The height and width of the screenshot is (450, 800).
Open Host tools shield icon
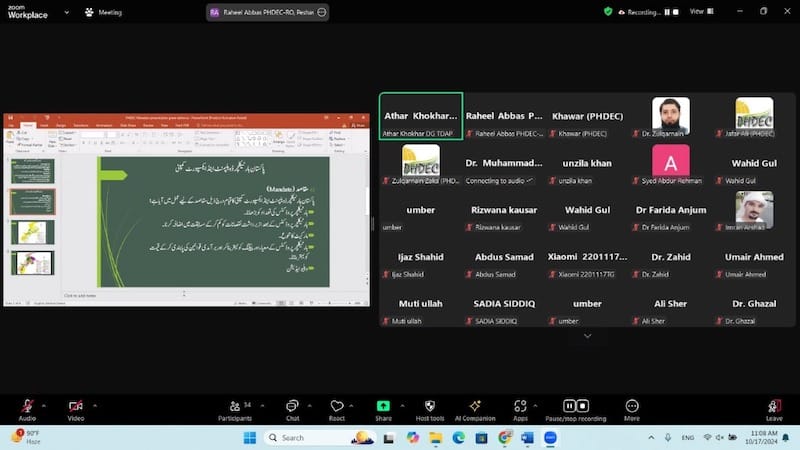[430, 406]
